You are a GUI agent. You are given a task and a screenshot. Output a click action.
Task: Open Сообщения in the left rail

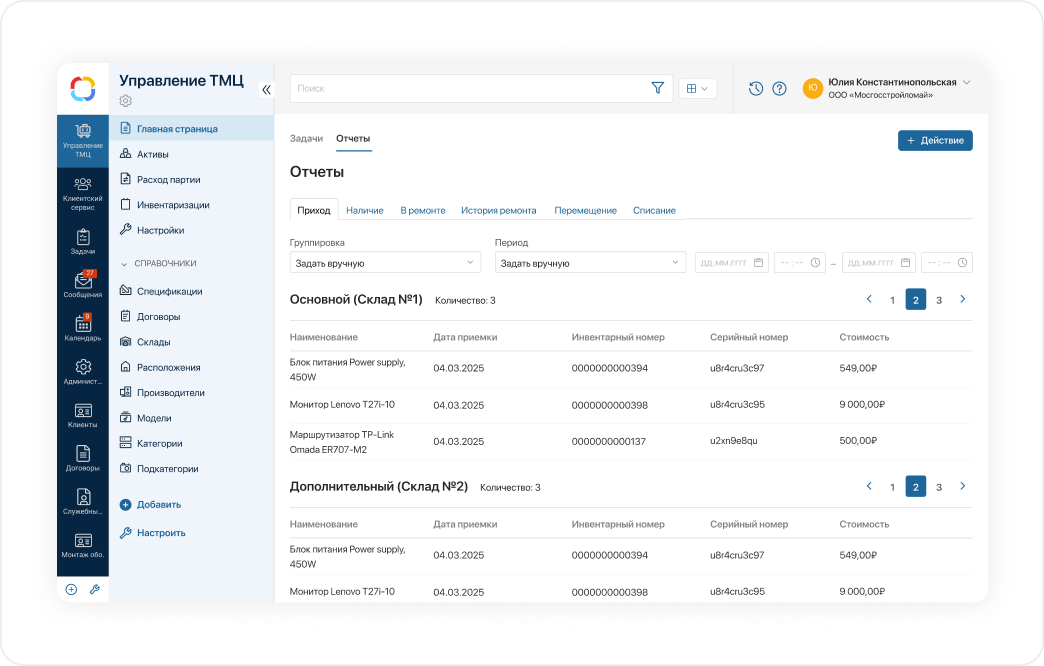83,285
